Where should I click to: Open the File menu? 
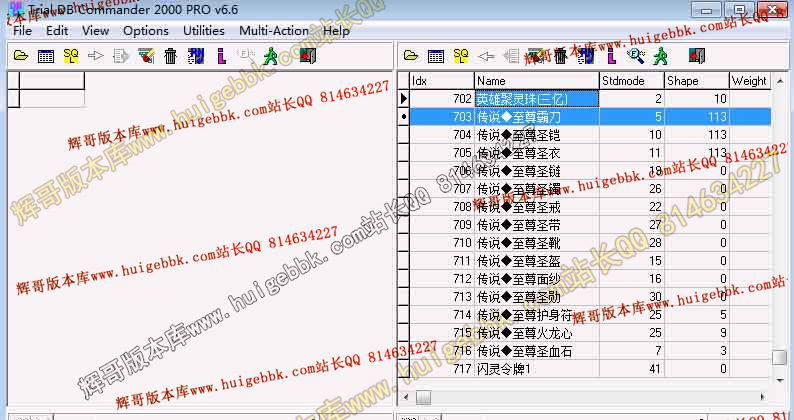(x=22, y=31)
